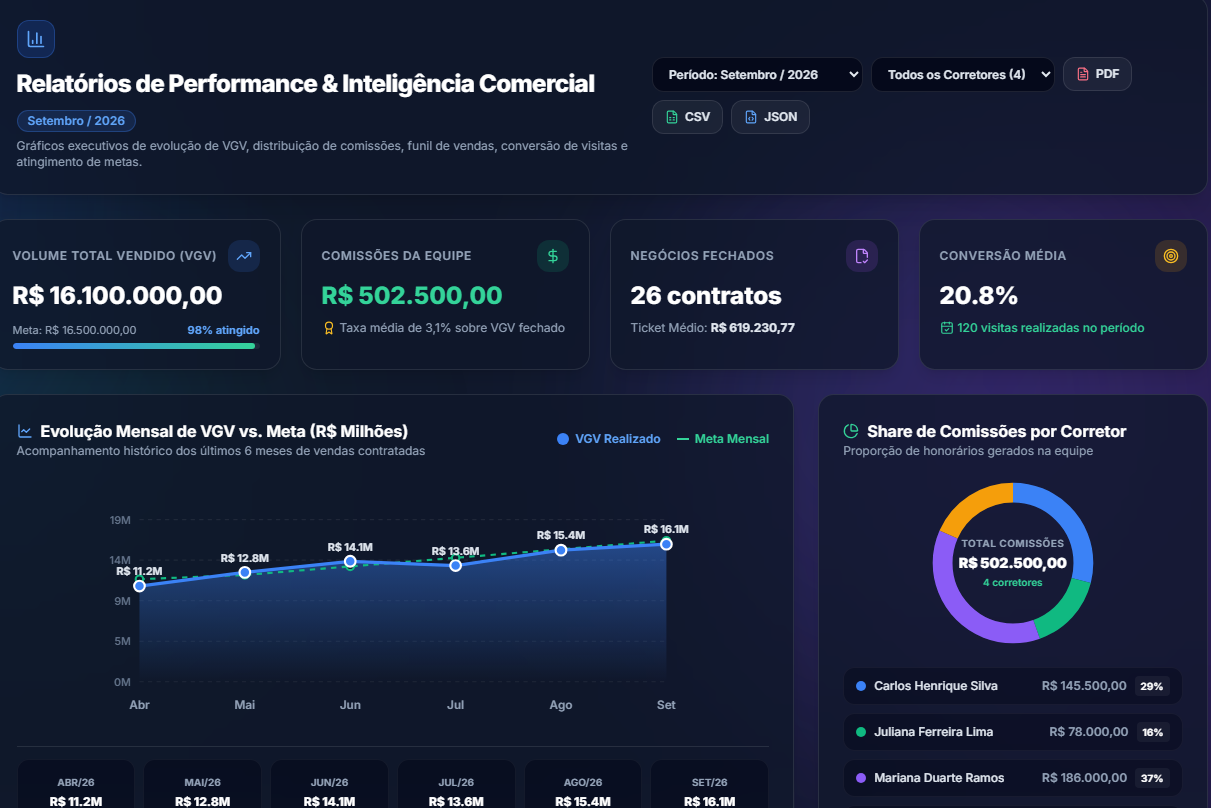Click the award ribbon icon by Taxa média
1211x808 pixels.
[328, 328]
